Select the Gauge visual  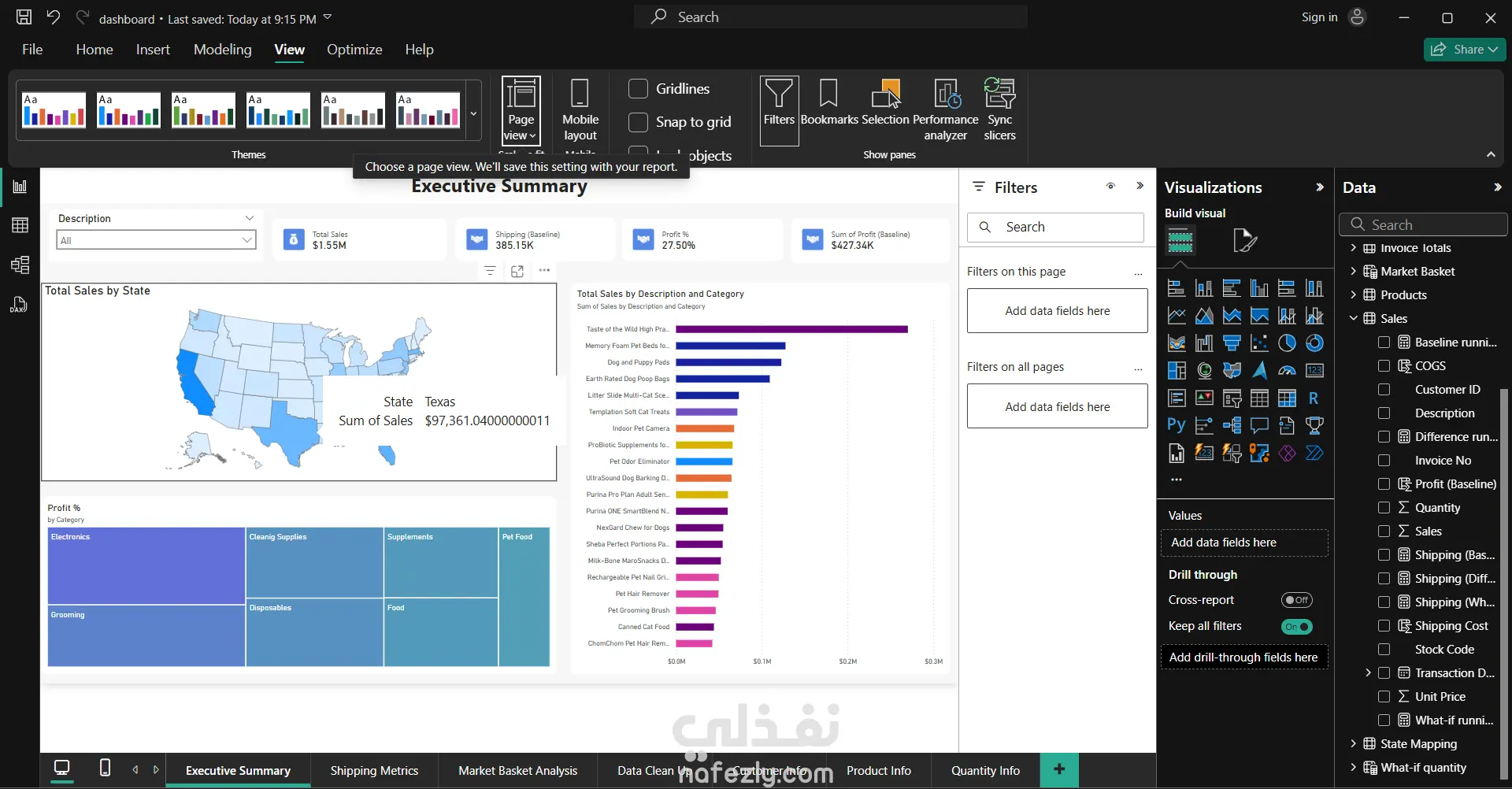point(1287,371)
